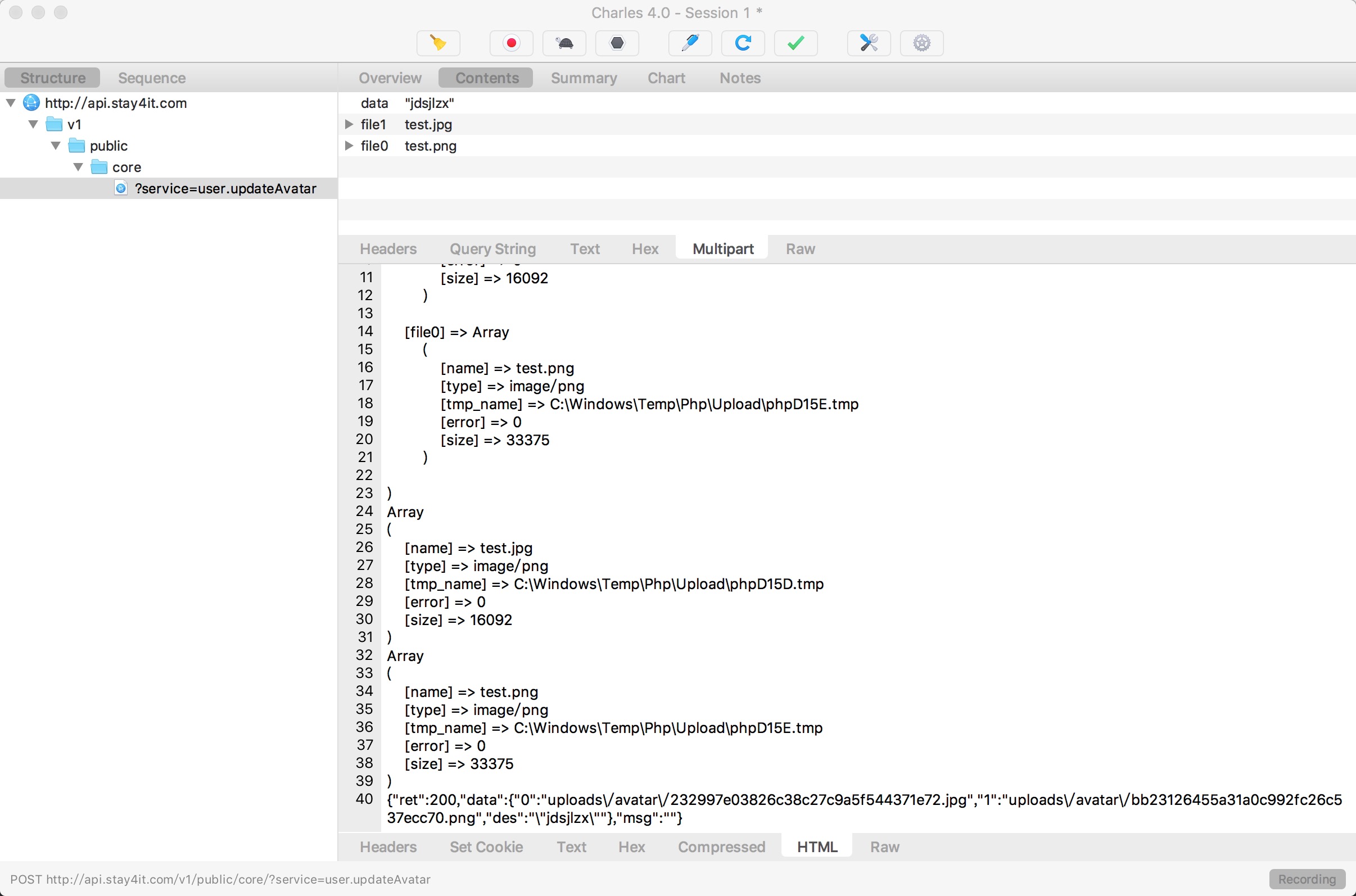Screen dimensions: 1356x896
Task: Select the data "jdsjlzx" row
Action: 847,103
